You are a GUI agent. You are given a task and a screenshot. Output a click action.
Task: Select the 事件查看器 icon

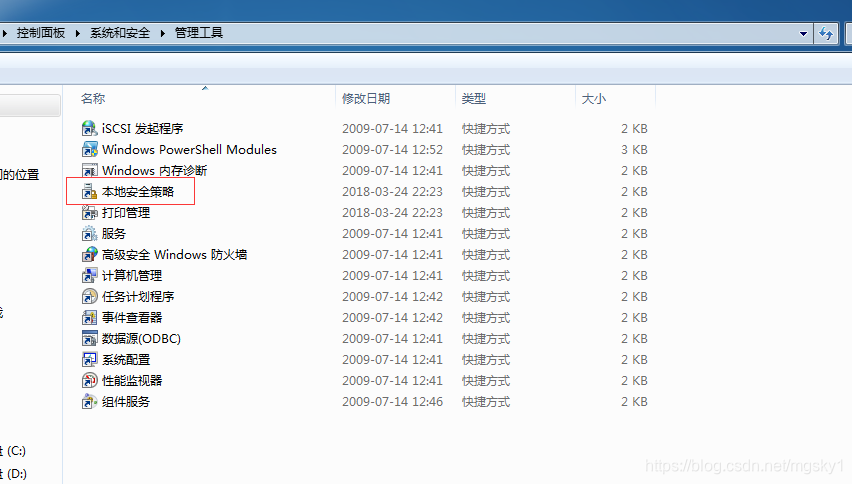(89, 318)
